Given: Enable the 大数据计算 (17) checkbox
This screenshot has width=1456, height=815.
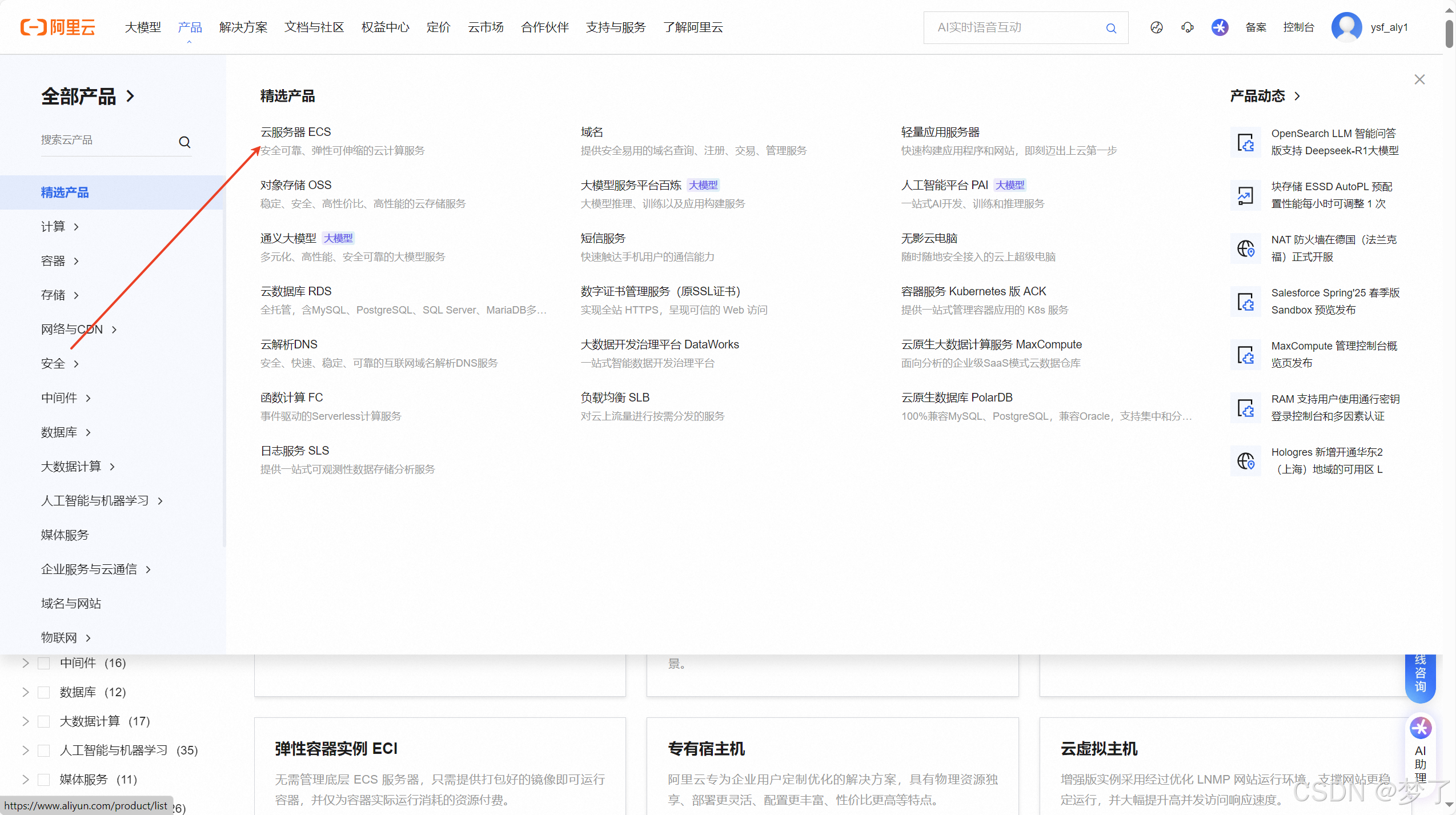Looking at the screenshot, I should [x=44, y=721].
